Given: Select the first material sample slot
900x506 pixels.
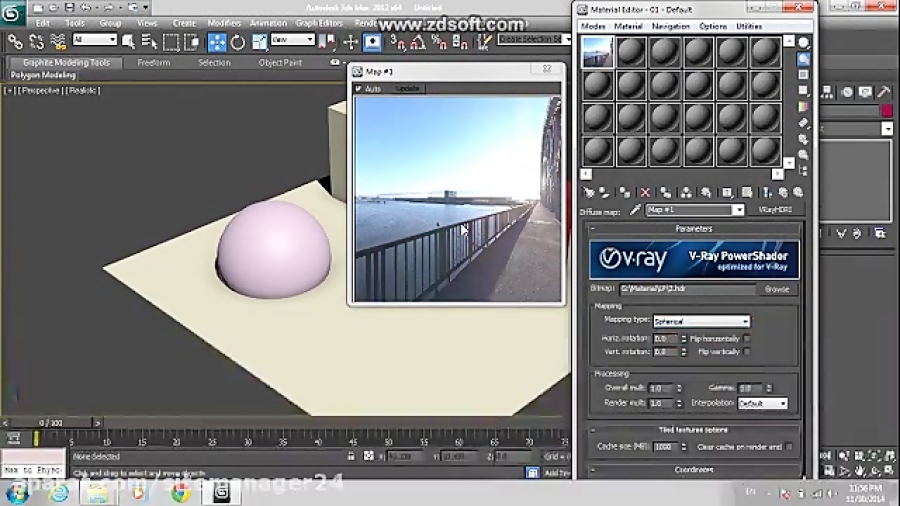Looking at the screenshot, I should [x=598, y=52].
